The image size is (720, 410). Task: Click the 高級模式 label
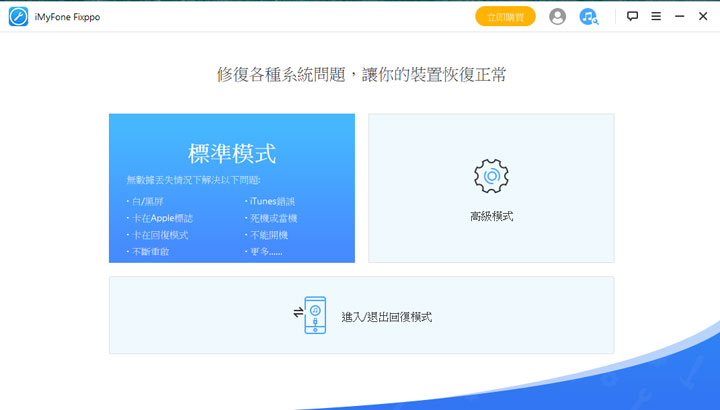coord(491,216)
